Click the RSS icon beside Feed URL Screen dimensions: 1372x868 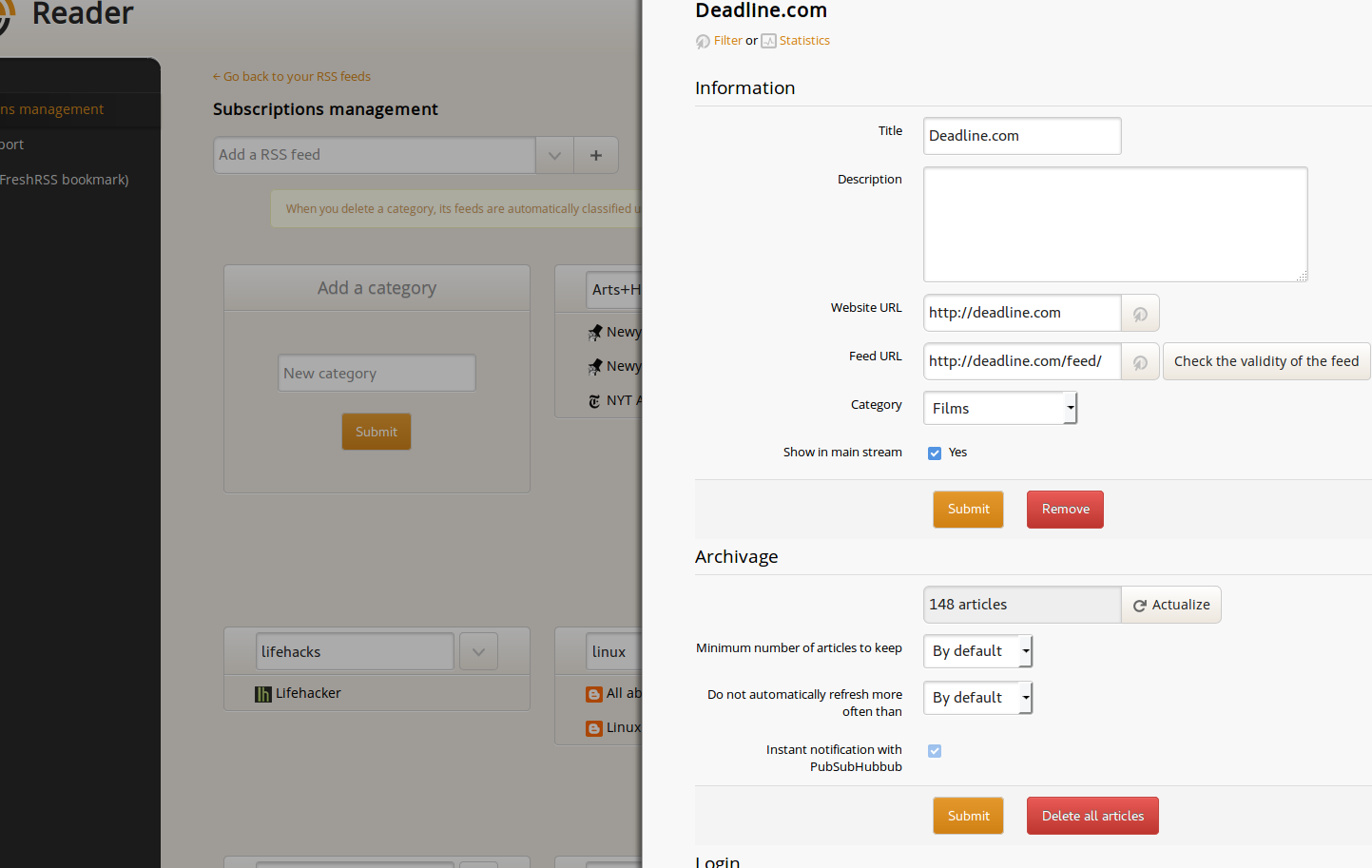coord(1139,361)
